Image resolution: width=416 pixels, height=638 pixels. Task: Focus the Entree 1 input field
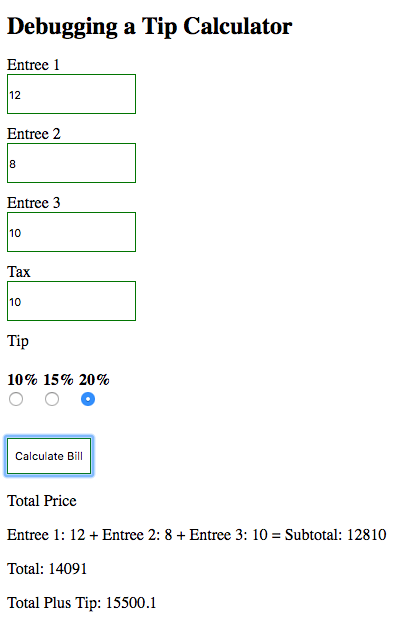coord(71,94)
